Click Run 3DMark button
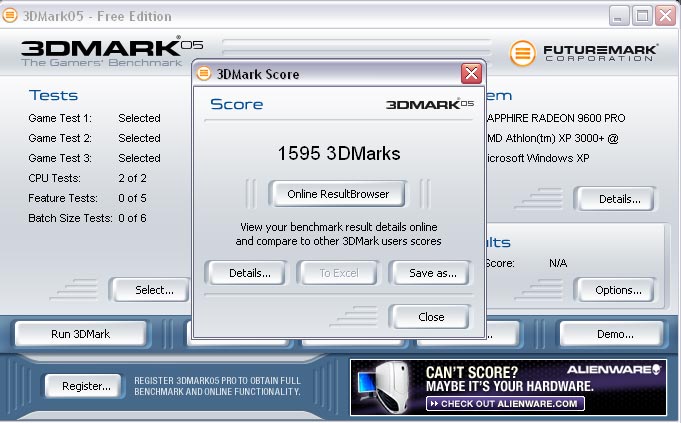Viewport: 681px width, 423px height. coord(81,334)
